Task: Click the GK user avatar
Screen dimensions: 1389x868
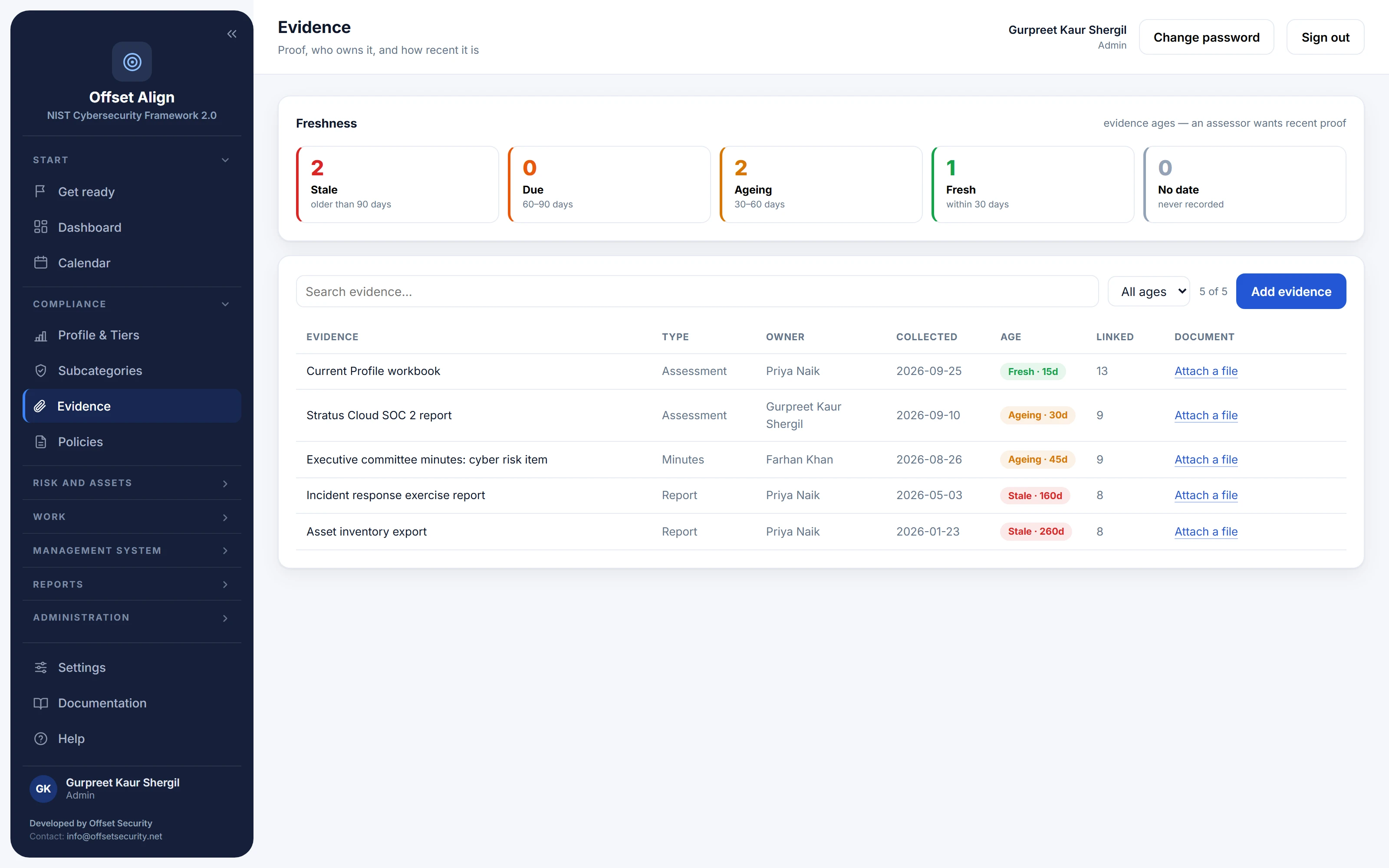Action: point(43,788)
